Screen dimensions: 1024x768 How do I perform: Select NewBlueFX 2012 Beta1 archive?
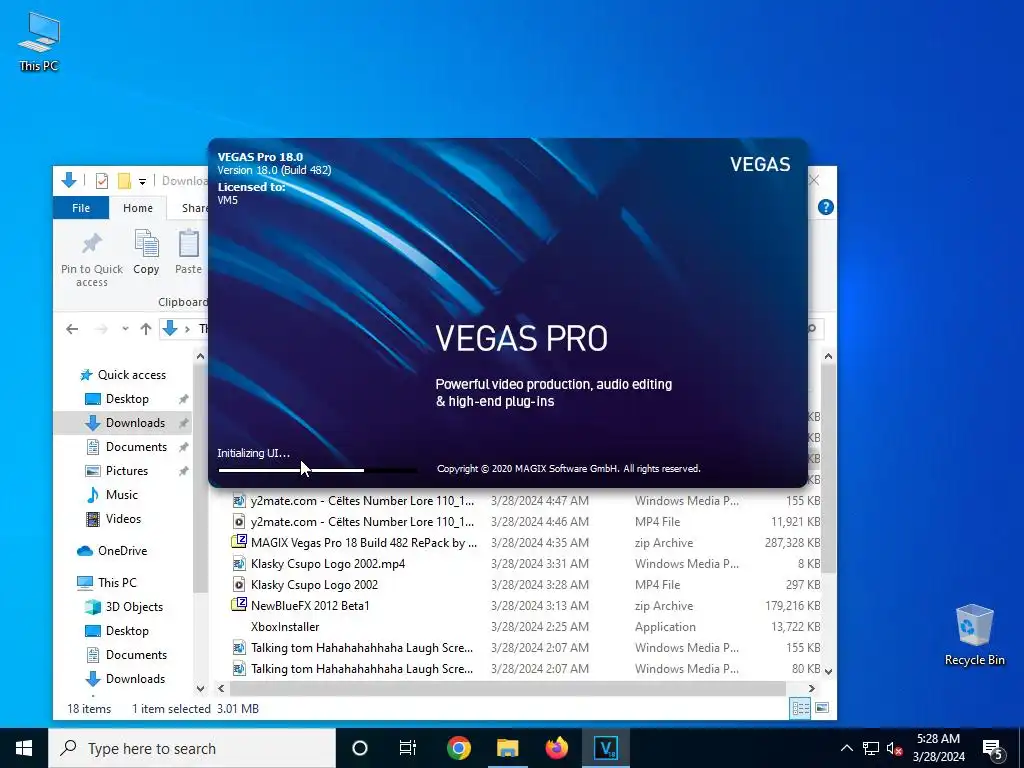[526, 605]
